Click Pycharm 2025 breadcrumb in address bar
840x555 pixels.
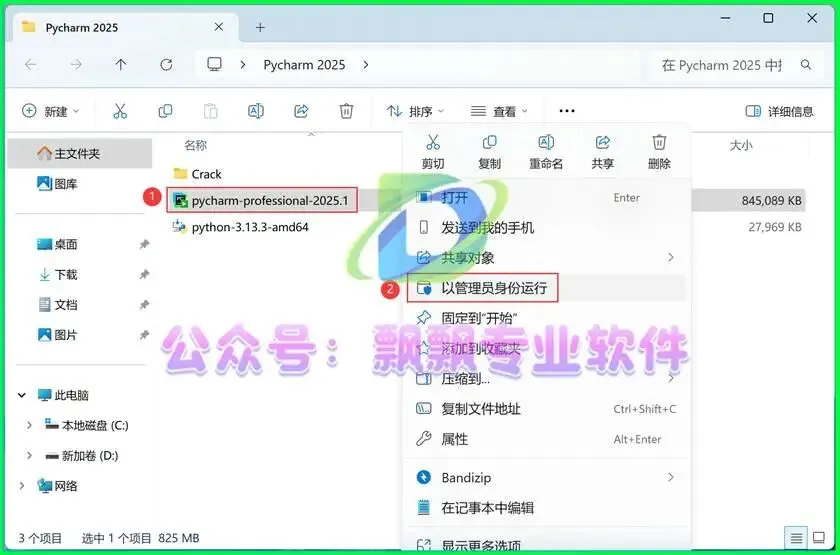click(x=304, y=65)
